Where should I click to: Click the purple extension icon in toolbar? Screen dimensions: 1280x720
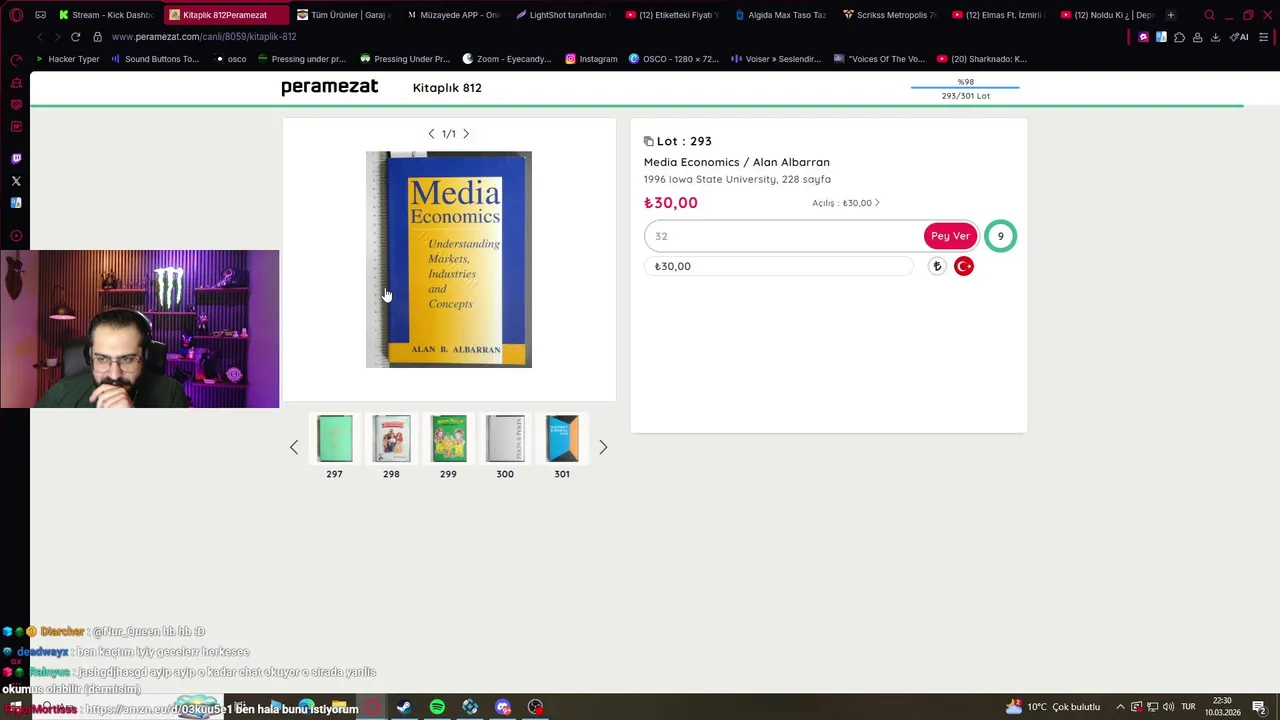pyautogui.click(x=1143, y=37)
